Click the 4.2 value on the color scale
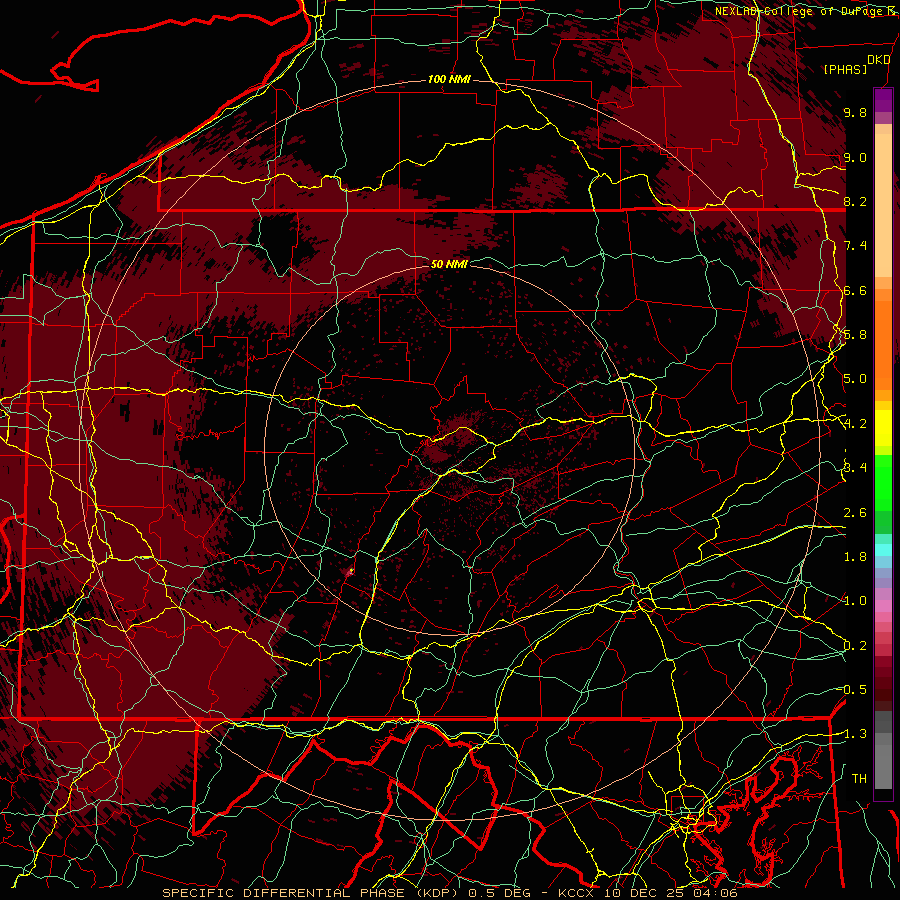Image resolution: width=900 pixels, height=900 pixels. [855, 424]
